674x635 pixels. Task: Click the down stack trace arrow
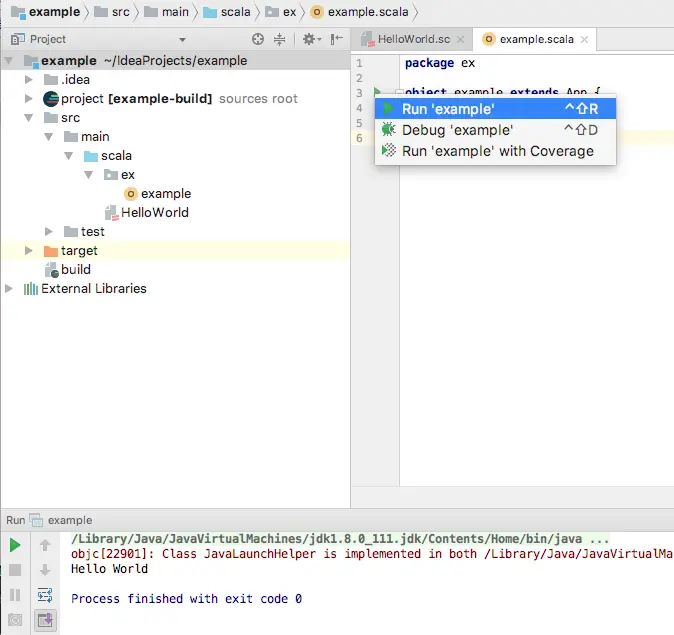[x=45, y=570]
